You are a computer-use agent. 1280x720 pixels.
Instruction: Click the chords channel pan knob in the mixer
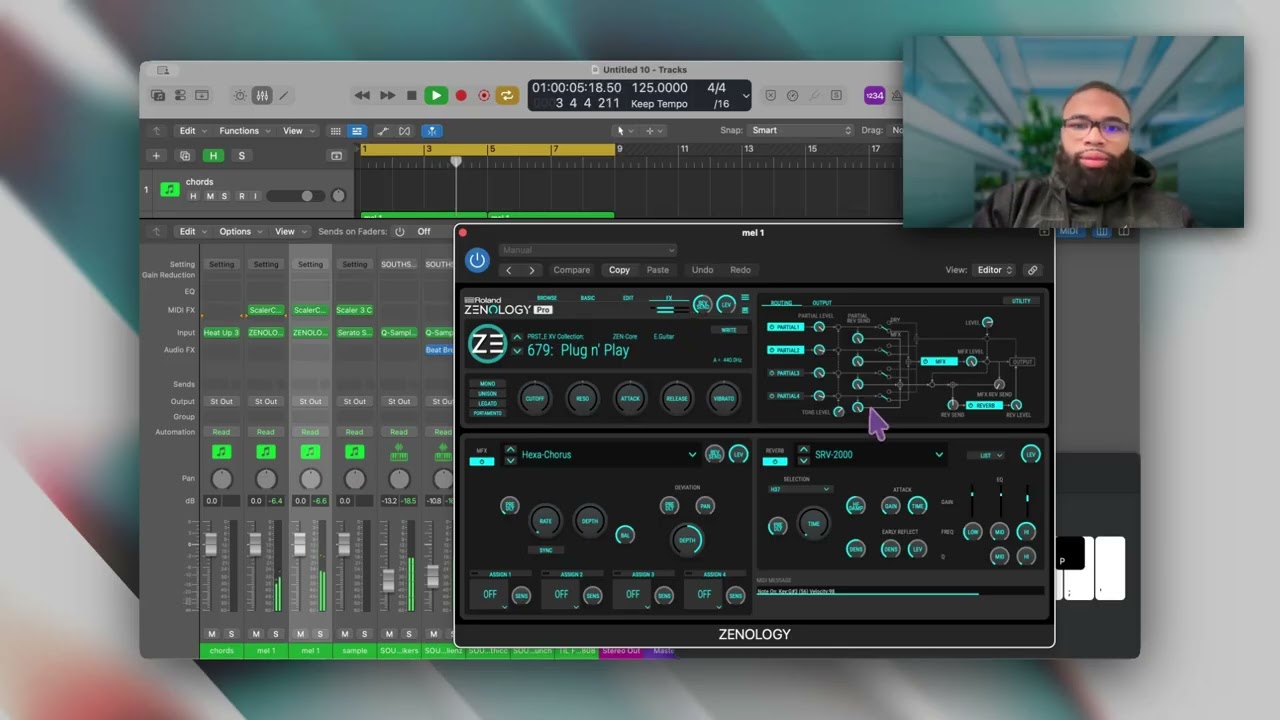click(222, 479)
